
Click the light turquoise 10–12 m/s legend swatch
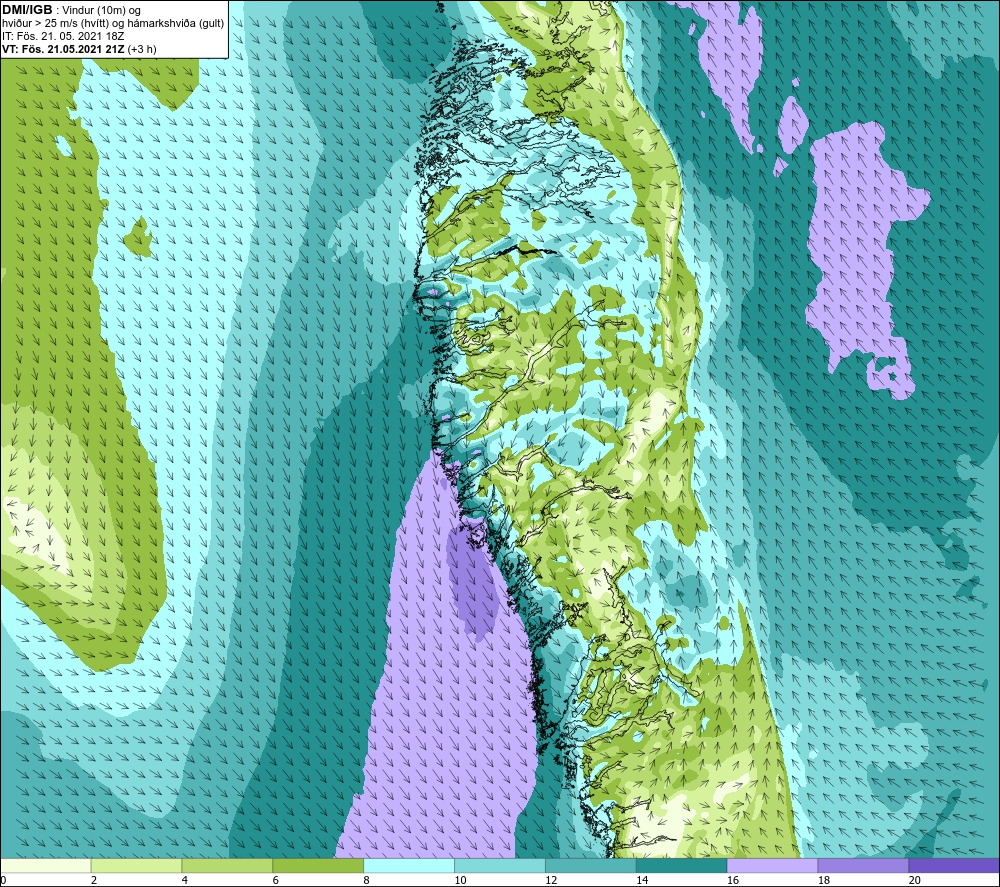click(x=499, y=865)
